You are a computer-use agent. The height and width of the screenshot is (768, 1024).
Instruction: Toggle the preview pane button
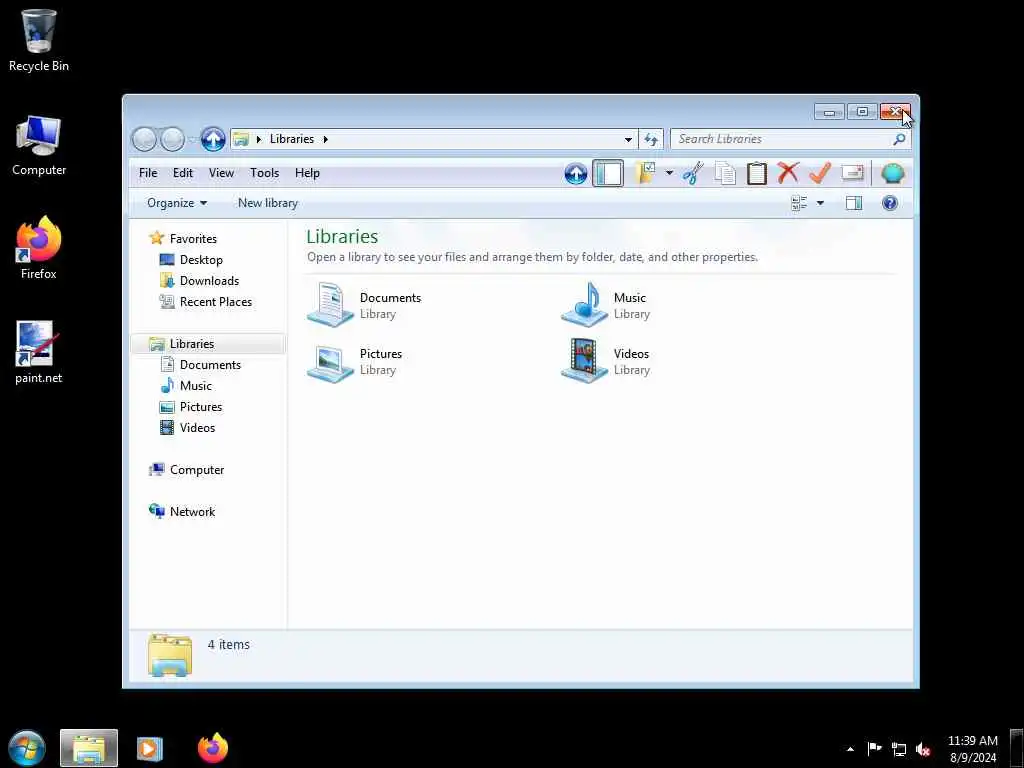[854, 203]
